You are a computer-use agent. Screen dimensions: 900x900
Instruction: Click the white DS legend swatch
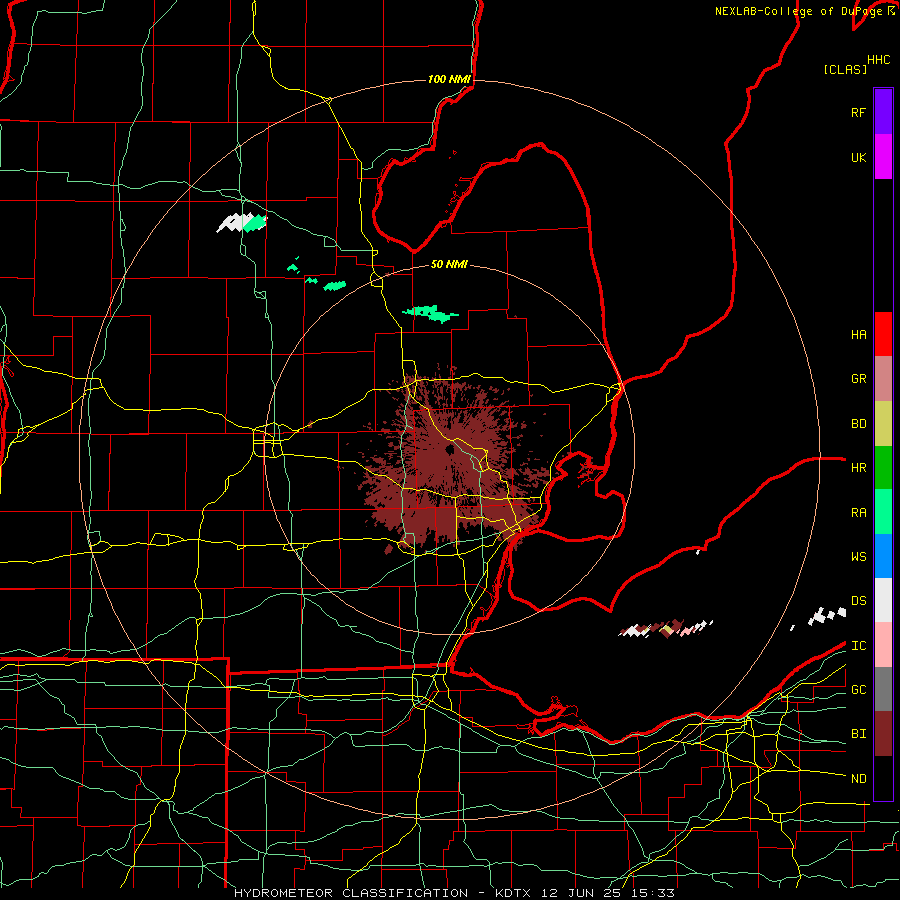883,600
